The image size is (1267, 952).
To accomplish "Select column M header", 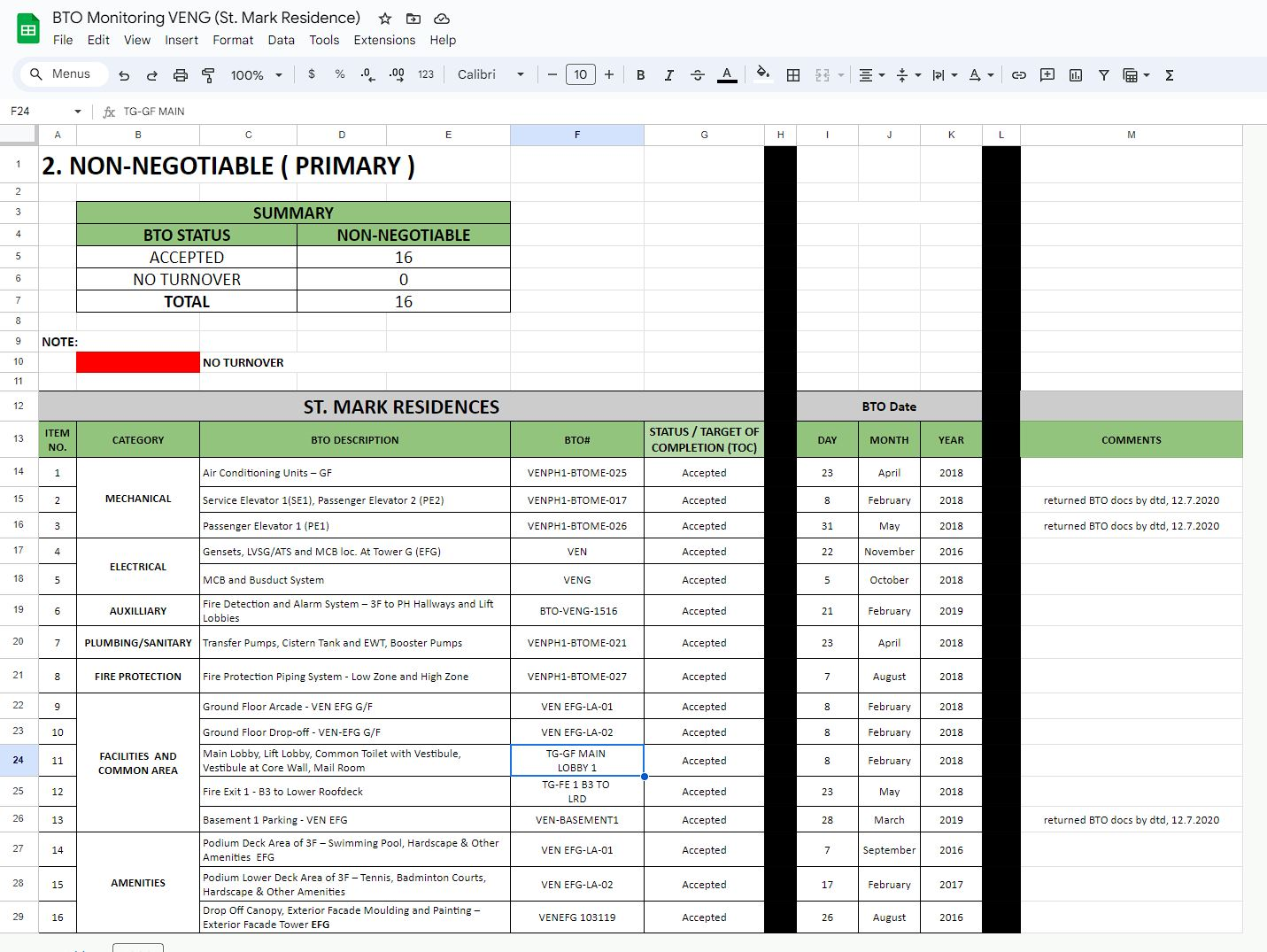I will (1132, 135).
